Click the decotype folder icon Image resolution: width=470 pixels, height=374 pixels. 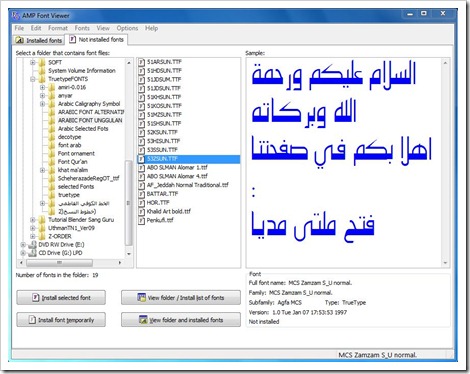(51, 137)
